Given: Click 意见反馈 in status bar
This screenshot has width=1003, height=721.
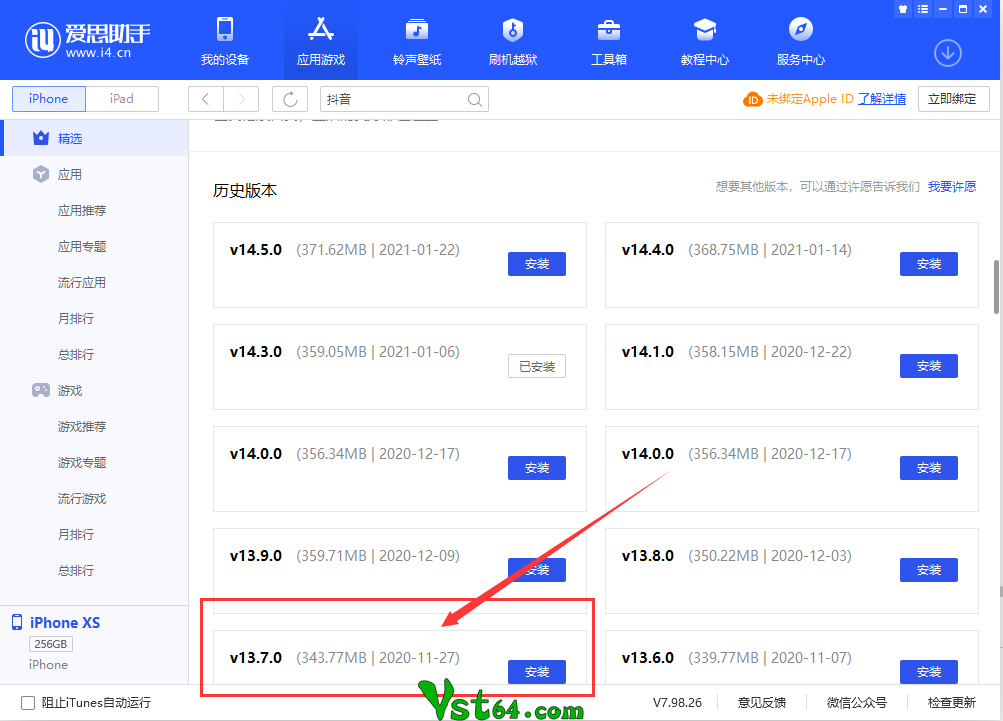Looking at the screenshot, I should pyautogui.click(x=761, y=702).
